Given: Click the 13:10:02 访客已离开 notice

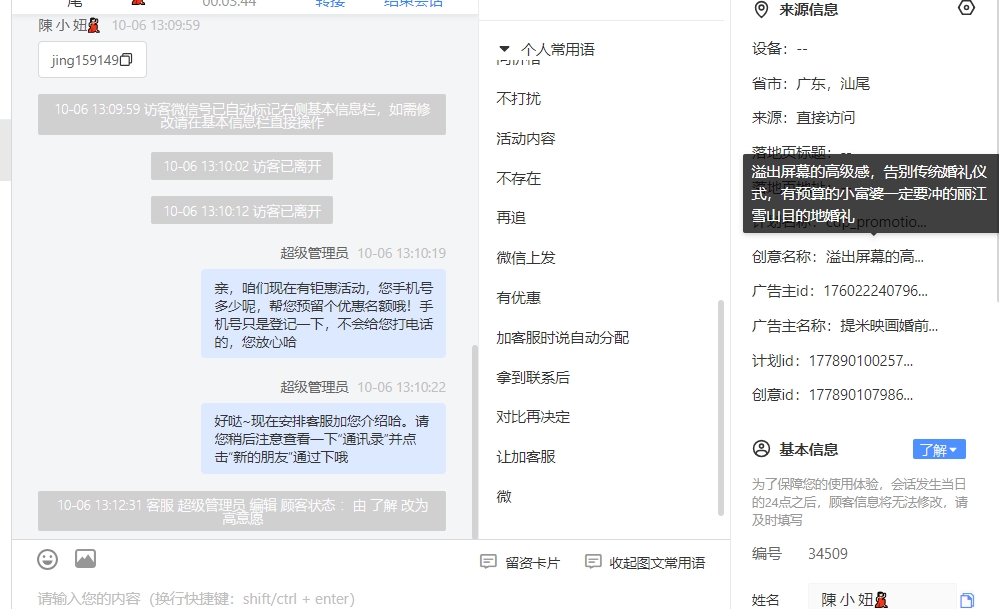Looking at the screenshot, I should point(242,166).
